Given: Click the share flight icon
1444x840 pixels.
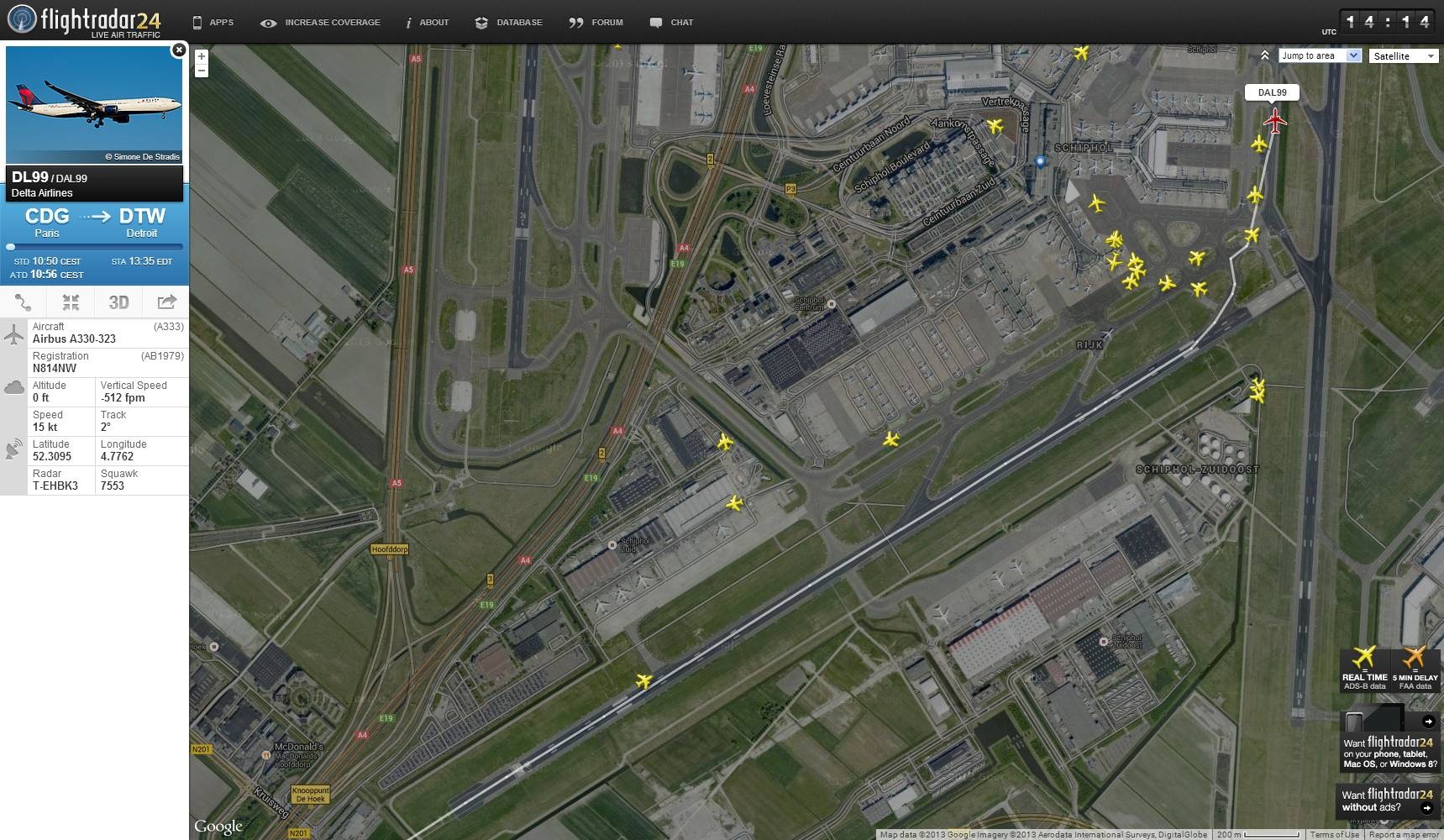Looking at the screenshot, I should (x=166, y=302).
